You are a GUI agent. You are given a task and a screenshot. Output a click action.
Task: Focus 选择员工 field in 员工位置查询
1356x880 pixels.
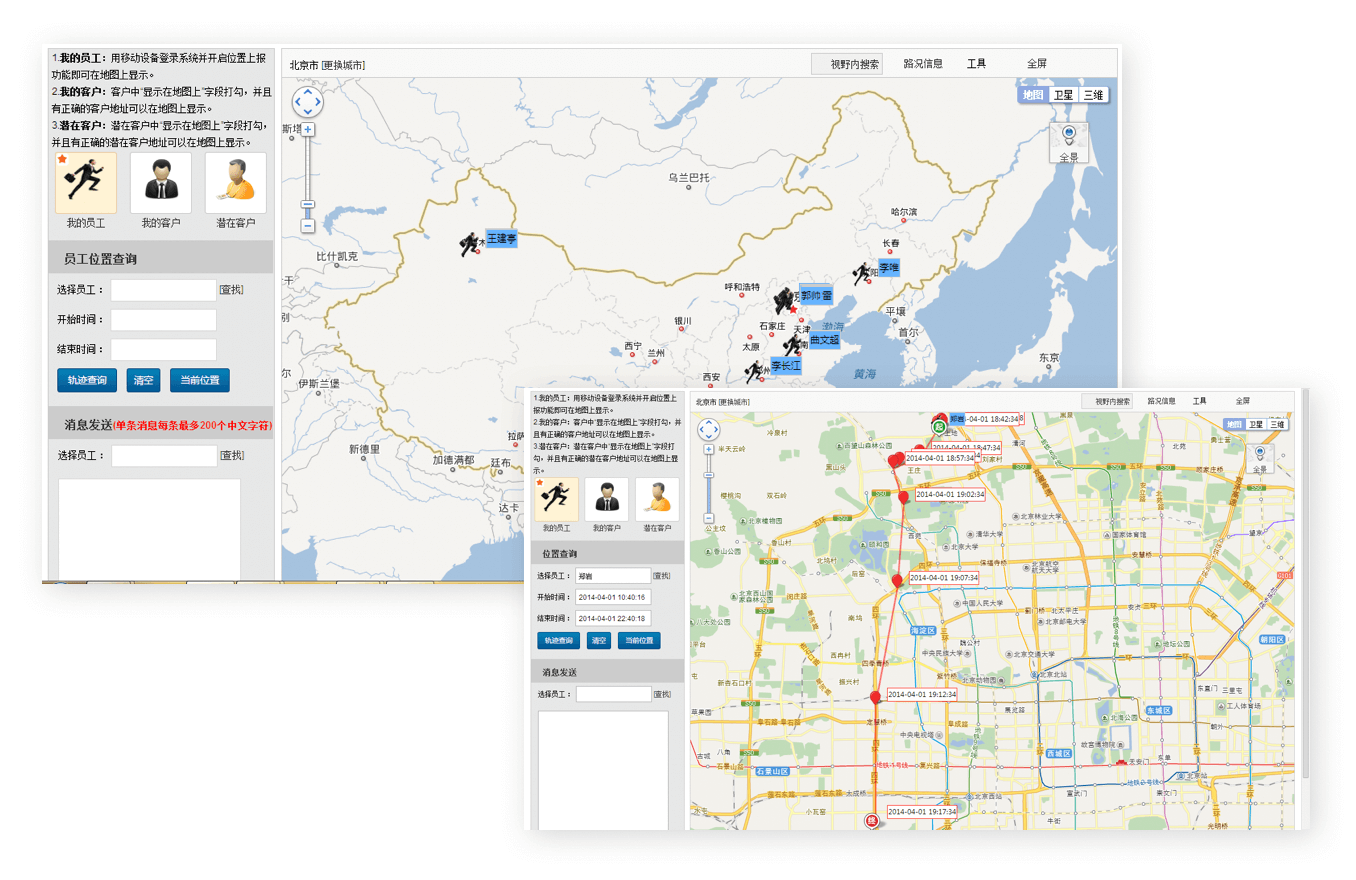point(163,290)
